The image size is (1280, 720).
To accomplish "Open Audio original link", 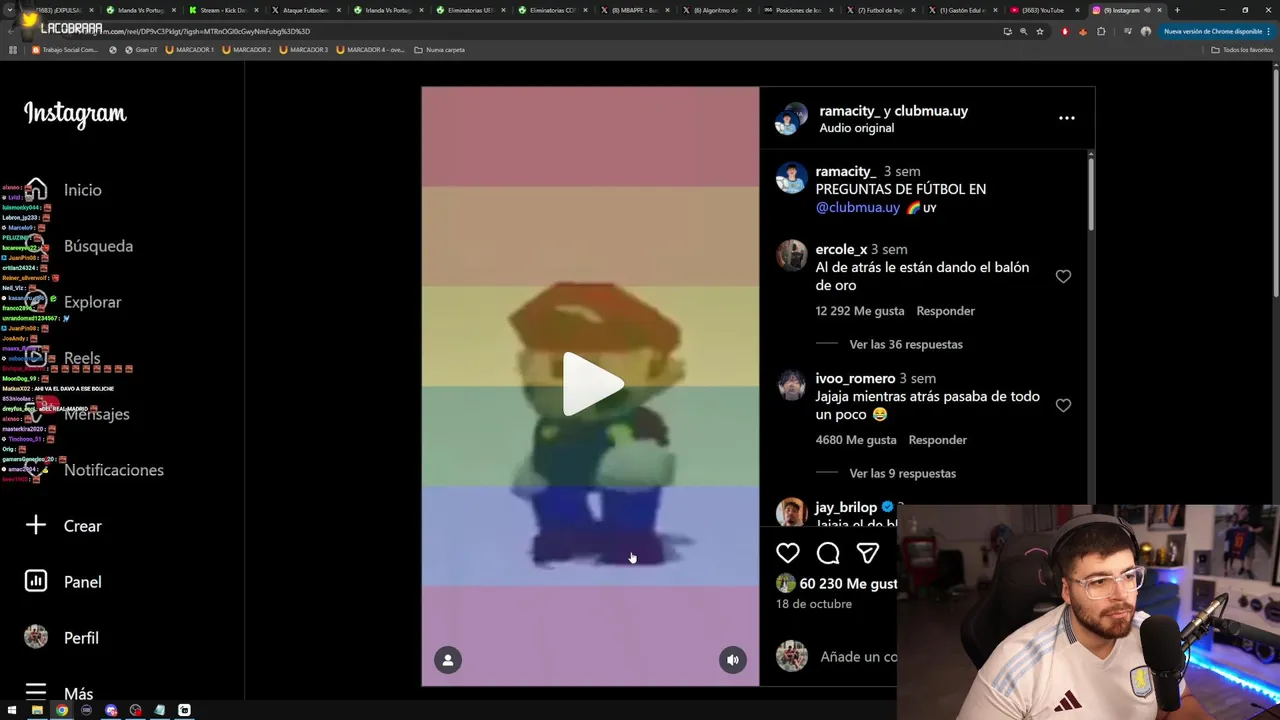I will click(857, 128).
